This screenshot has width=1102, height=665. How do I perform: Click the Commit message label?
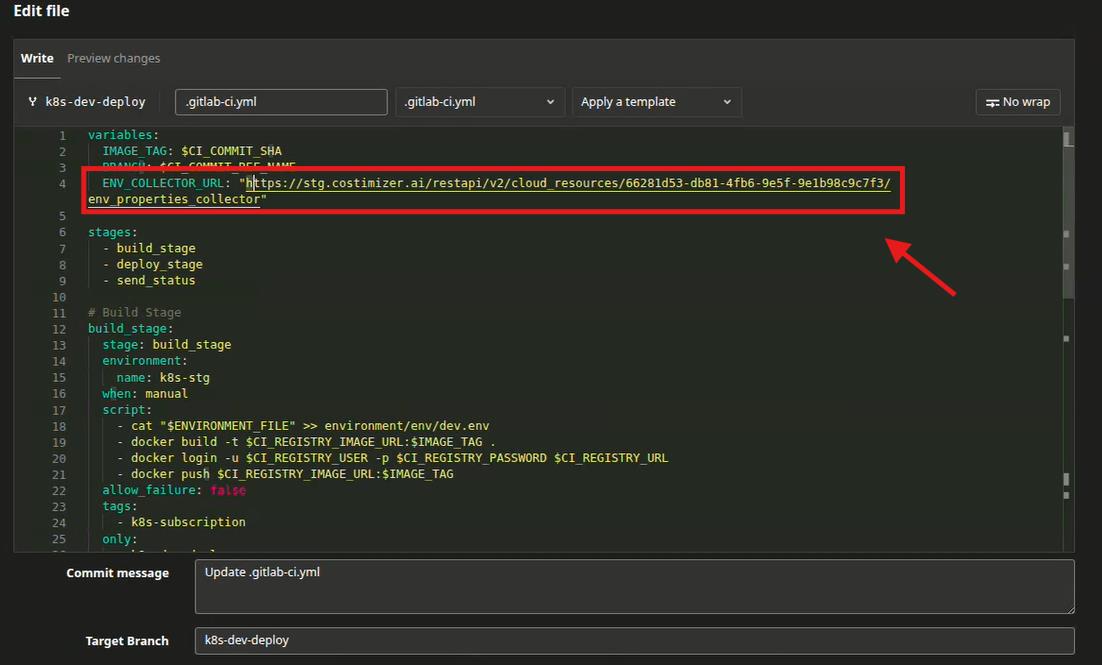pyautogui.click(x=117, y=573)
